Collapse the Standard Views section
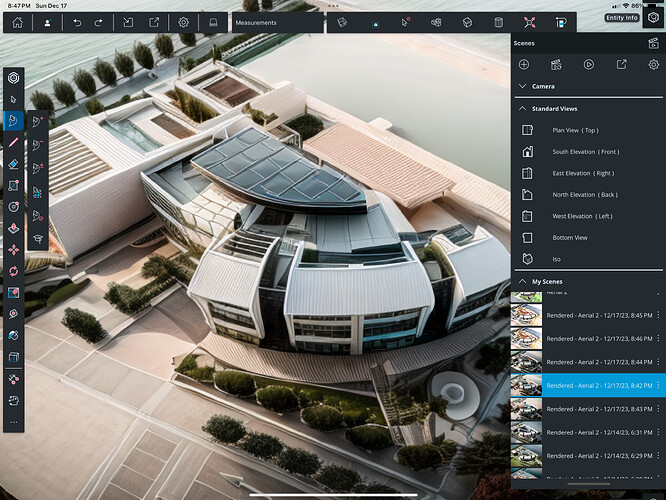666x500 pixels. 522,108
